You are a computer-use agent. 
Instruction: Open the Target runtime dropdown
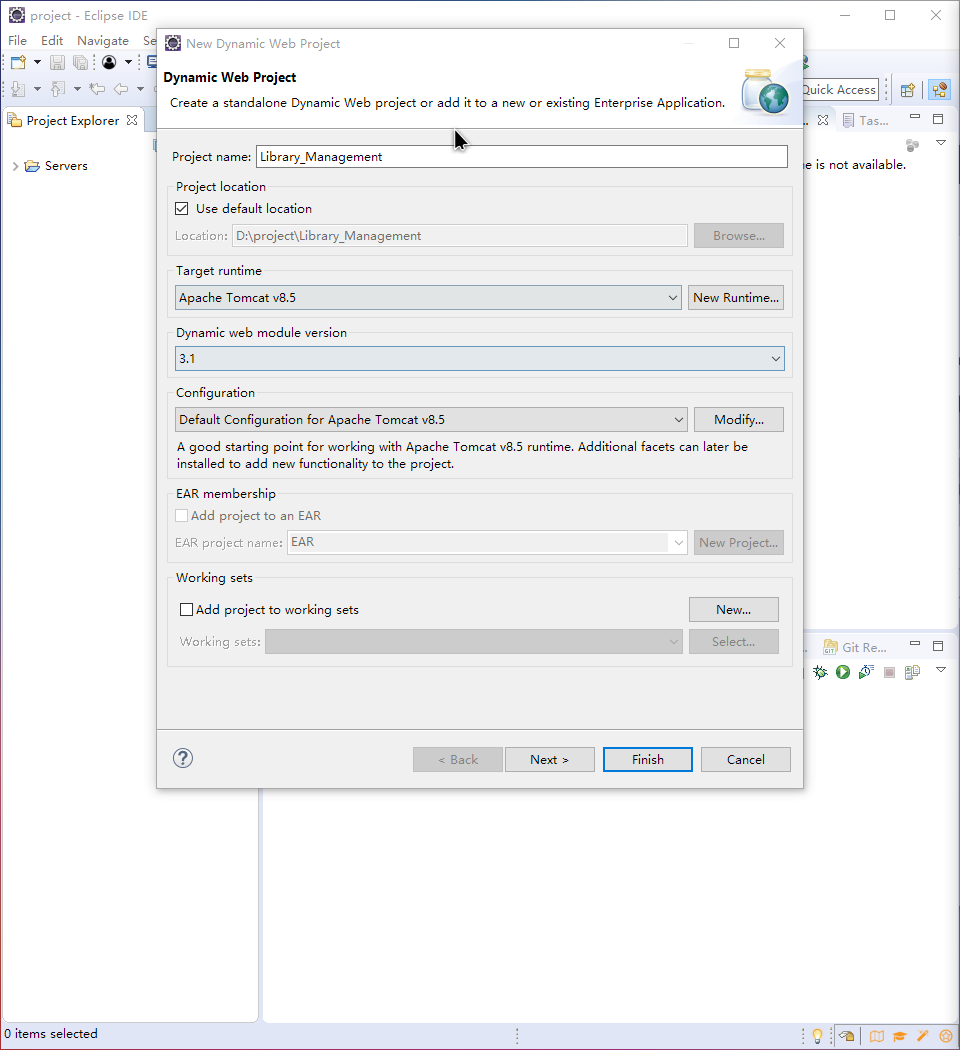pyautogui.click(x=428, y=297)
